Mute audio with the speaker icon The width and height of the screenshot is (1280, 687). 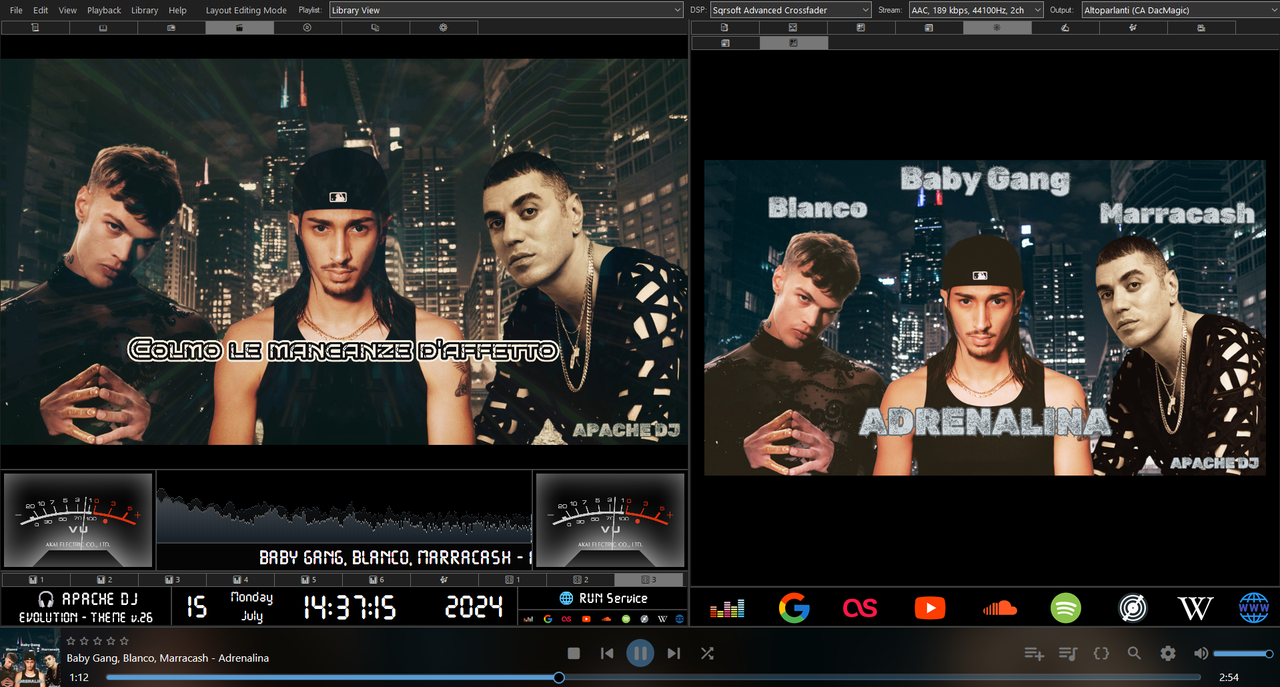coord(1201,653)
